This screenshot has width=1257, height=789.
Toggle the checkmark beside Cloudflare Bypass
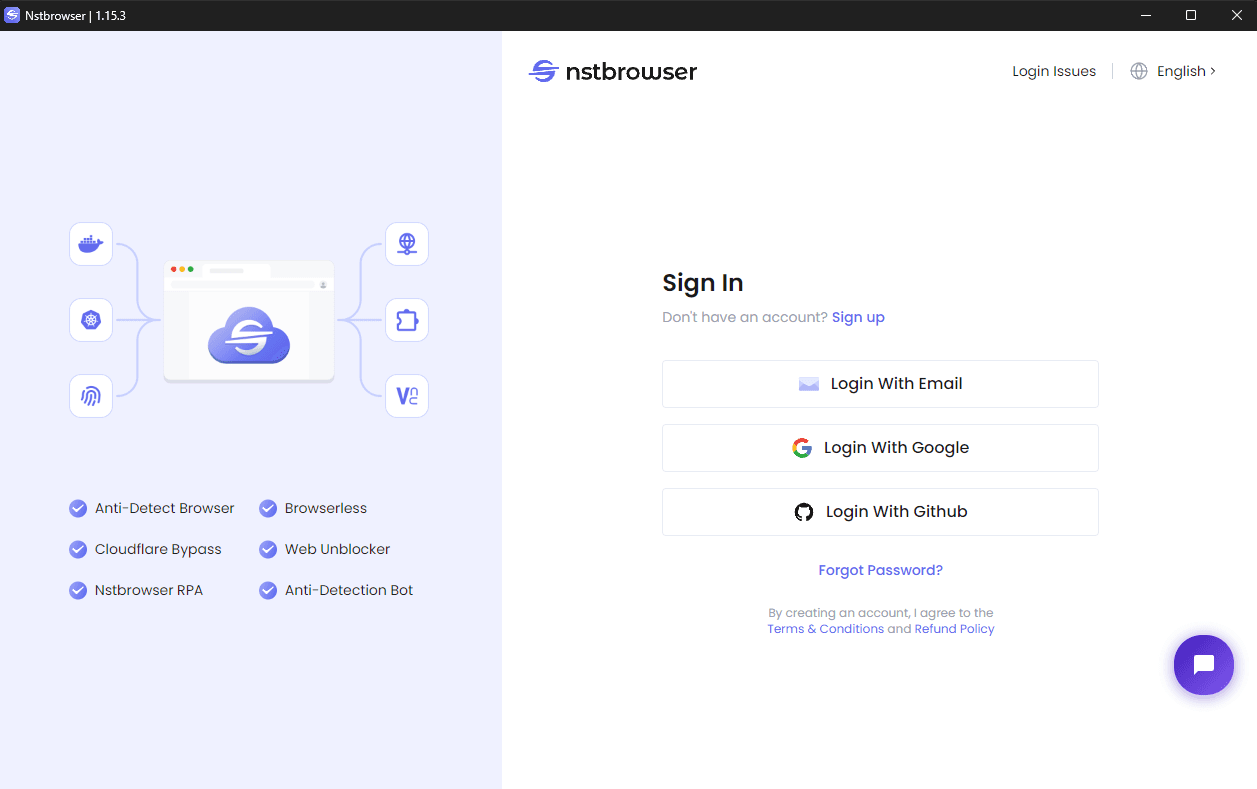pyautogui.click(x=78, y=549)
